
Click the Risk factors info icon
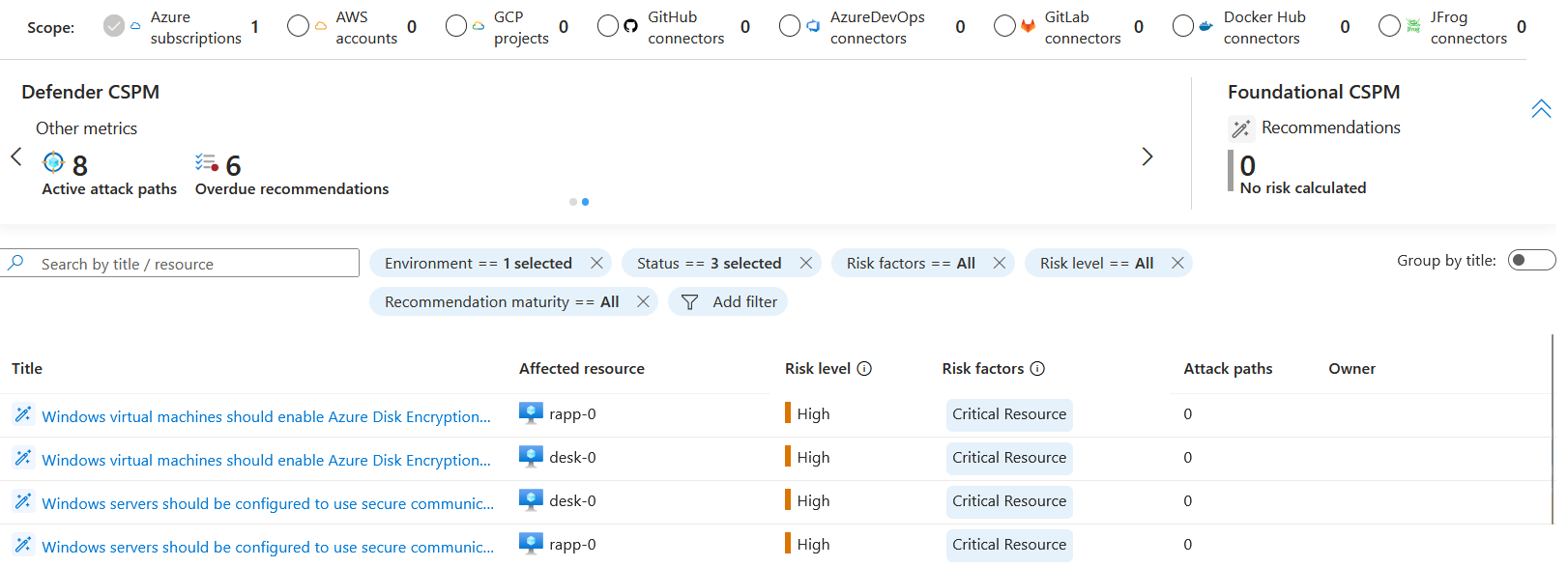[1037, 368]
